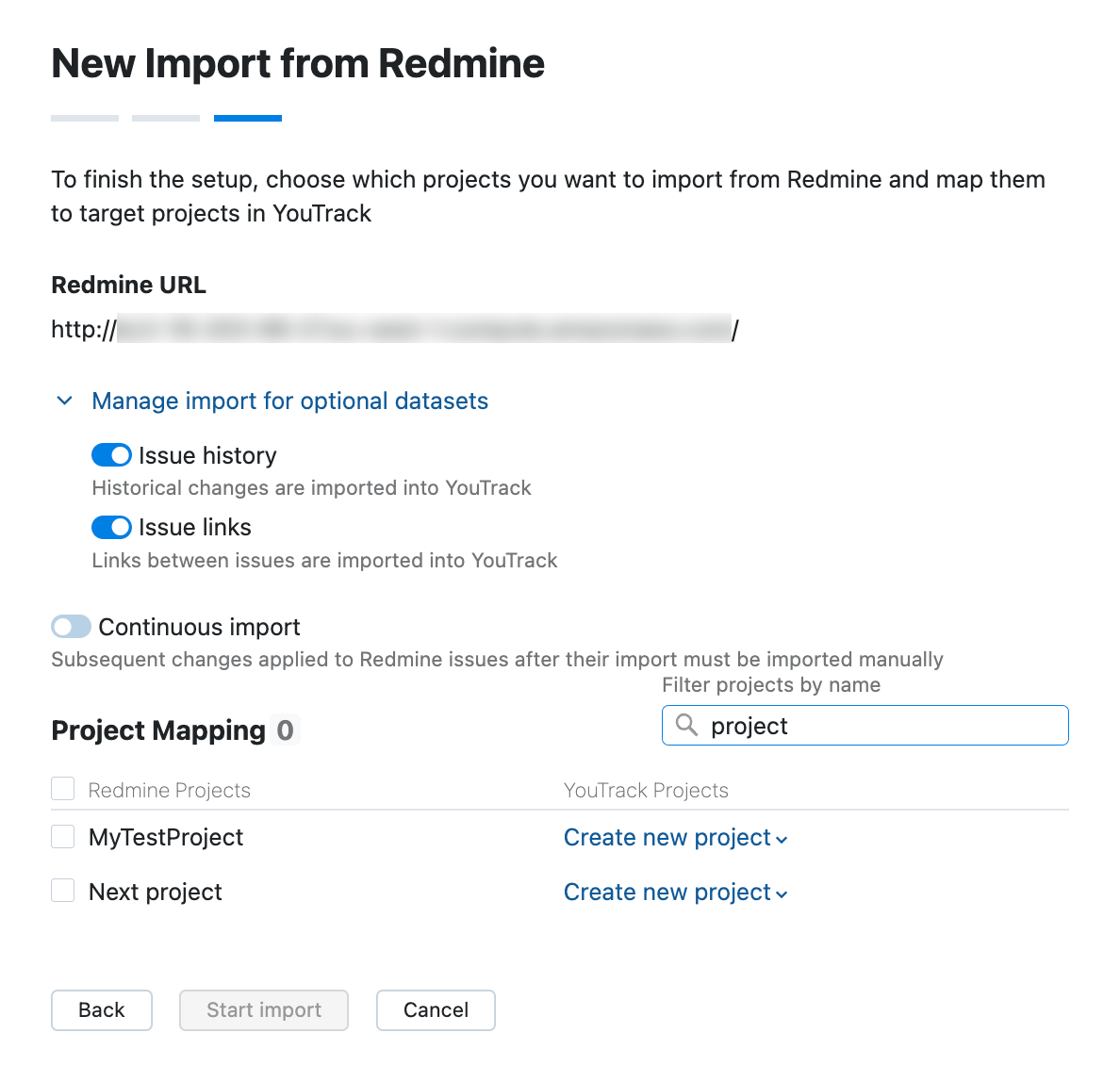The image size is (1120, 1082).
Task: Click the Back button
Action: coord(101,1009)
